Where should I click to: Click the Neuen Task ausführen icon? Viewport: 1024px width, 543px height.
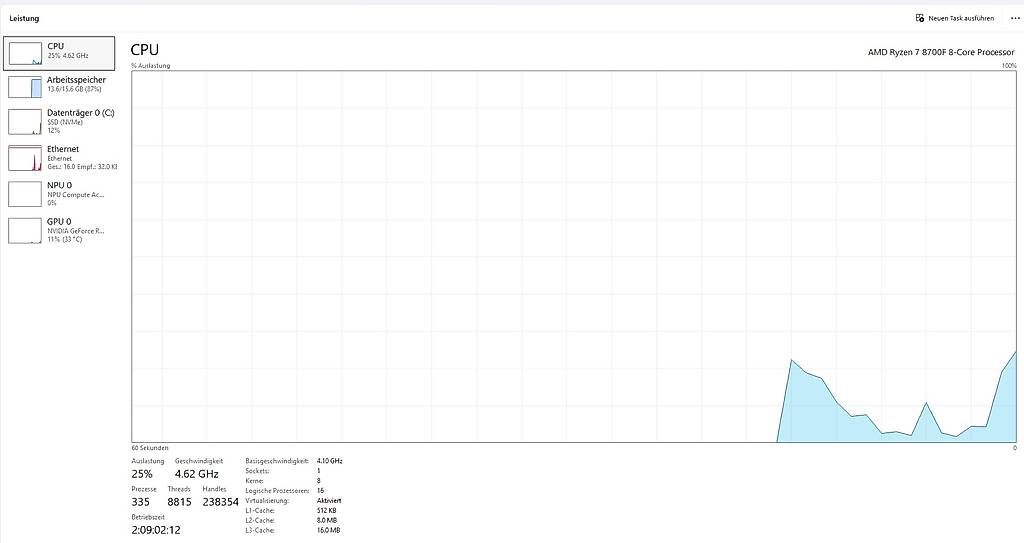click(920, 18)
